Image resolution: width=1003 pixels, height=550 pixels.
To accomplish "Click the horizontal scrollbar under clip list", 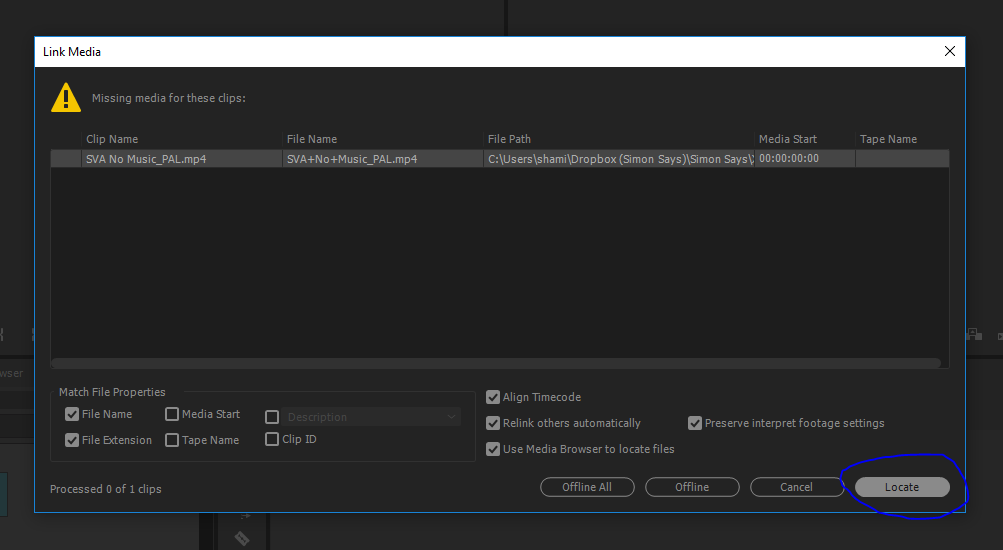I will pyautogui.click(x=495, y=363).
